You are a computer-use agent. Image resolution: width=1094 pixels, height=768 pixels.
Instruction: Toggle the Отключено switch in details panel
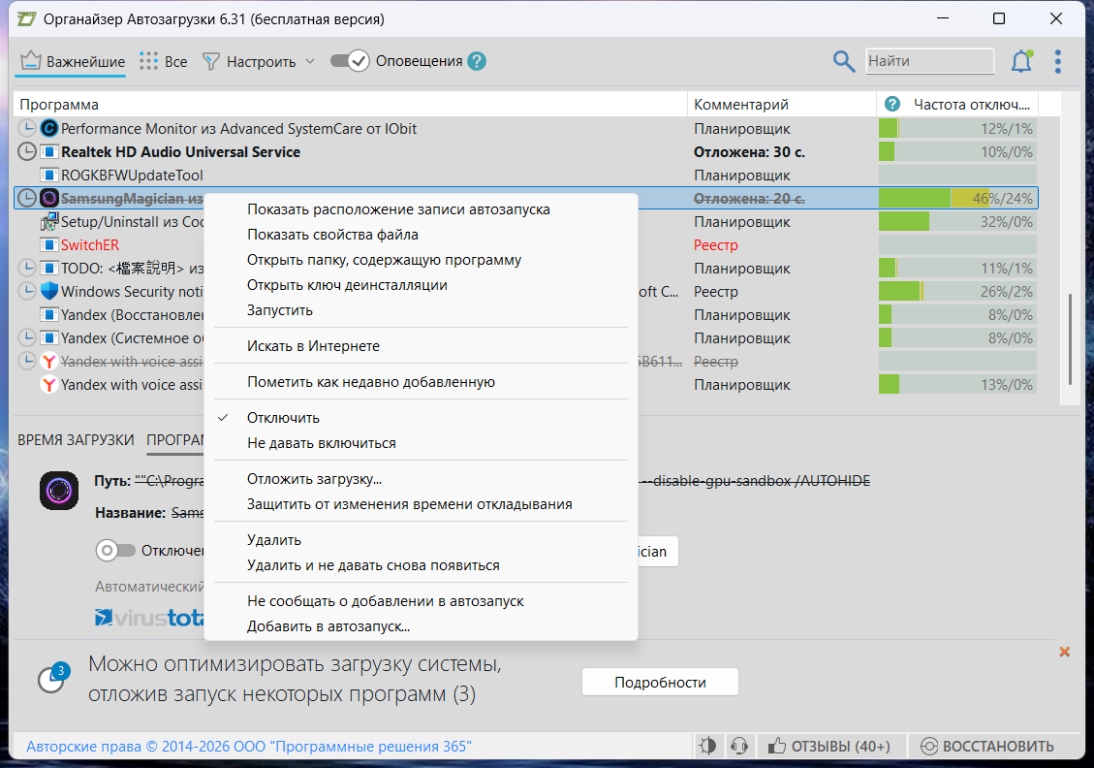click(x=115, y=550)
